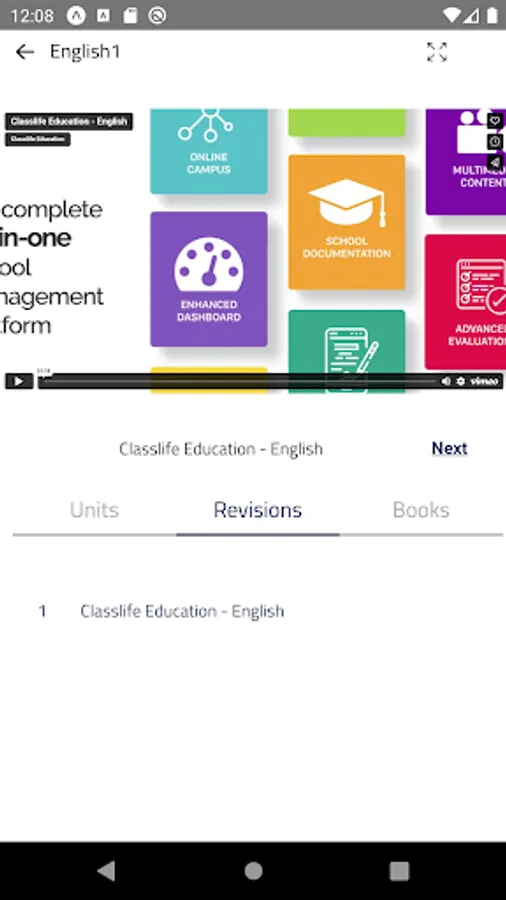Share the video using paper plane icon
Viewport: 506px width, 900px height.
tap(495, 162)
